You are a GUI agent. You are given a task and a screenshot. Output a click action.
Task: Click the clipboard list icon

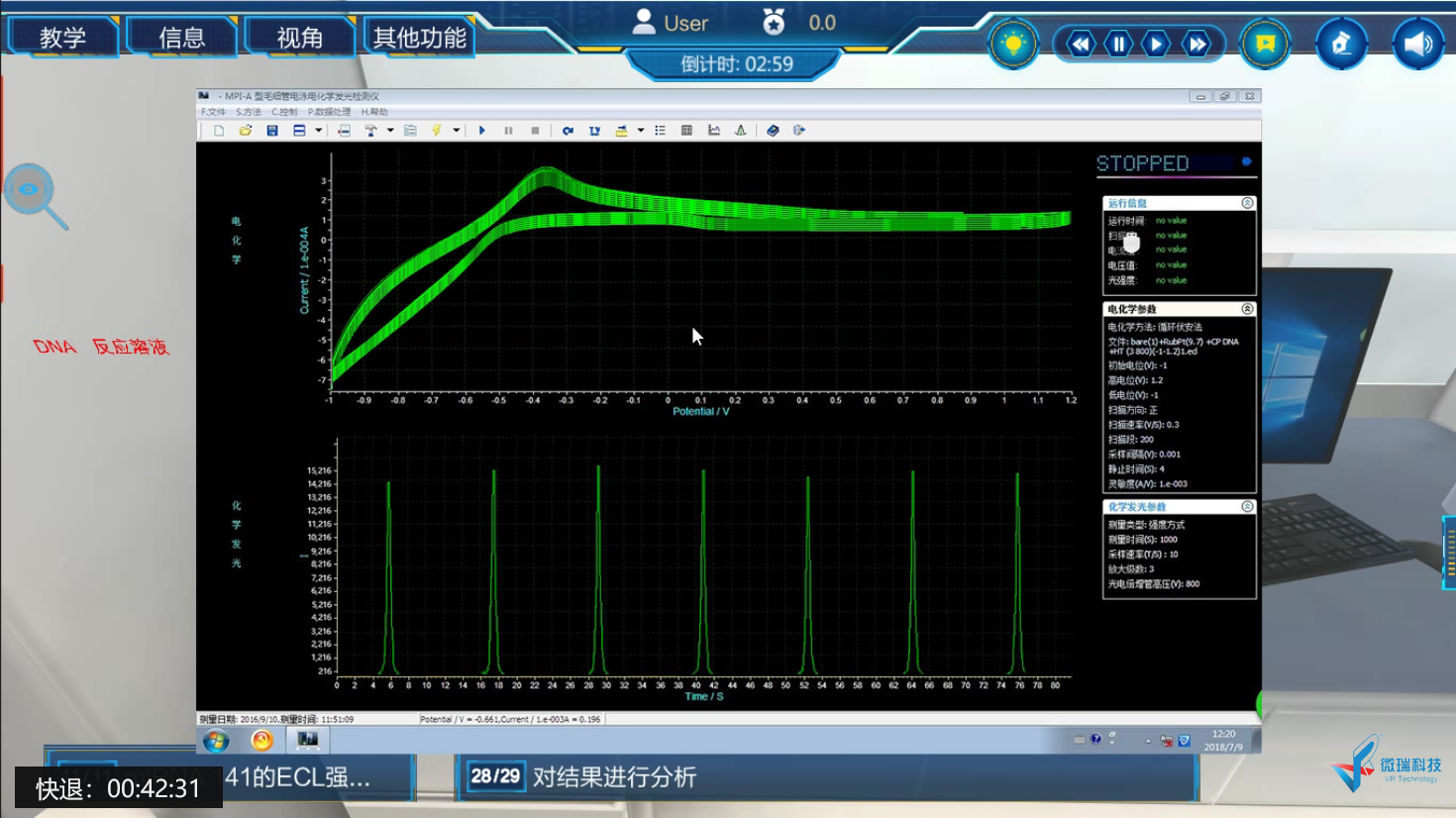410,131
